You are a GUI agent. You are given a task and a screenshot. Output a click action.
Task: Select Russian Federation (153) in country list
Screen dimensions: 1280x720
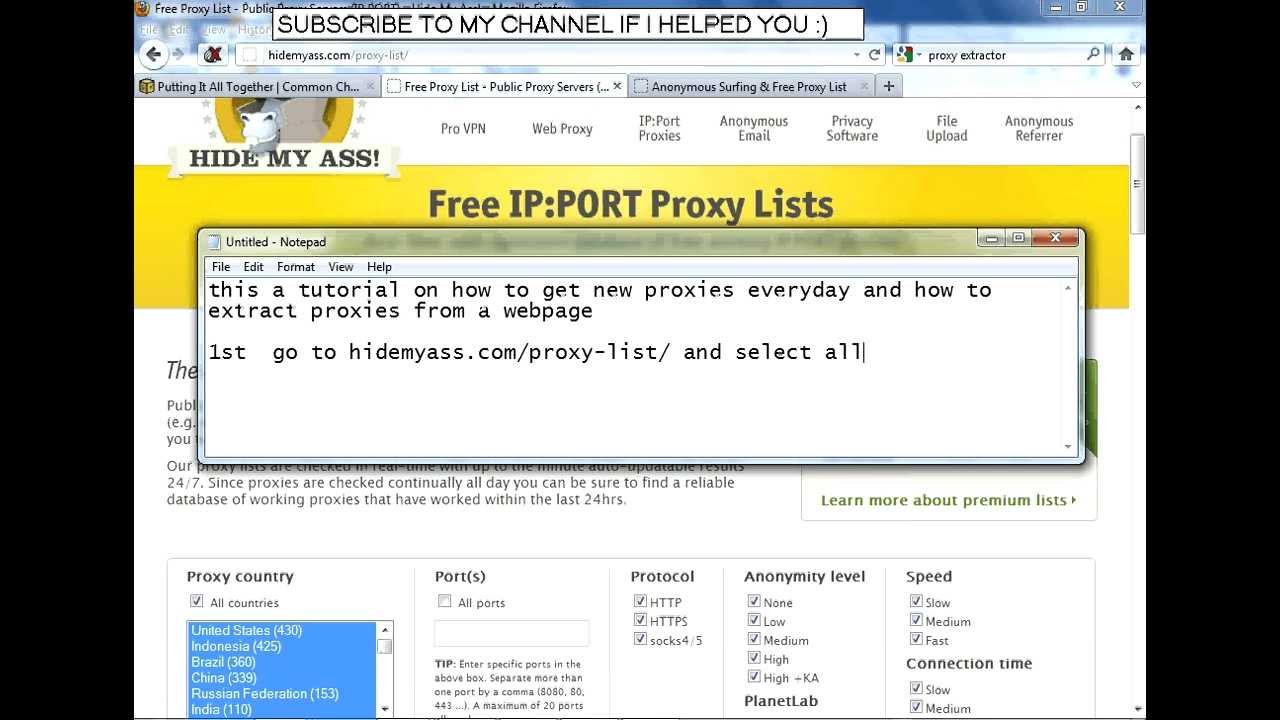(282, 694)
